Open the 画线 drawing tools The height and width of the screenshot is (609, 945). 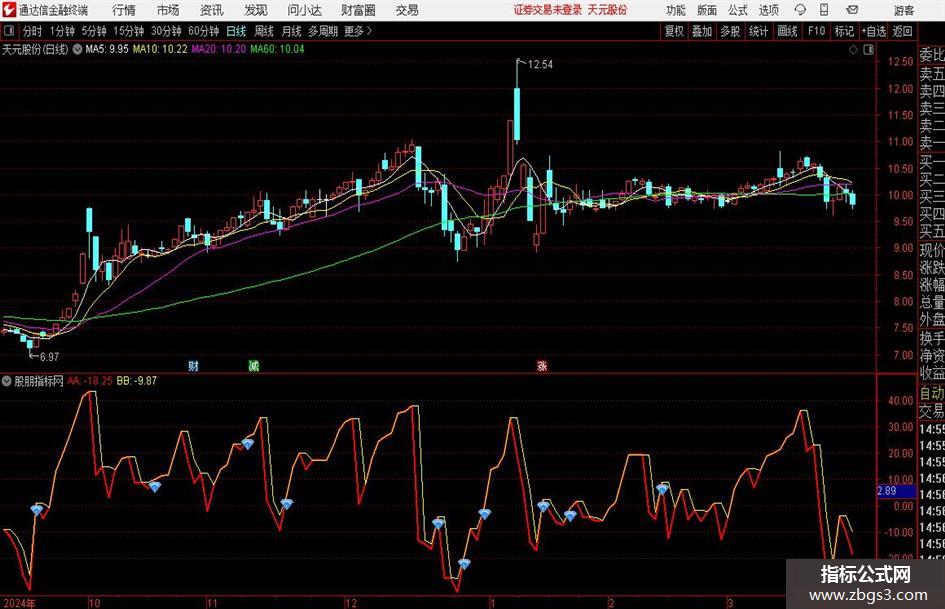(787, 31)
